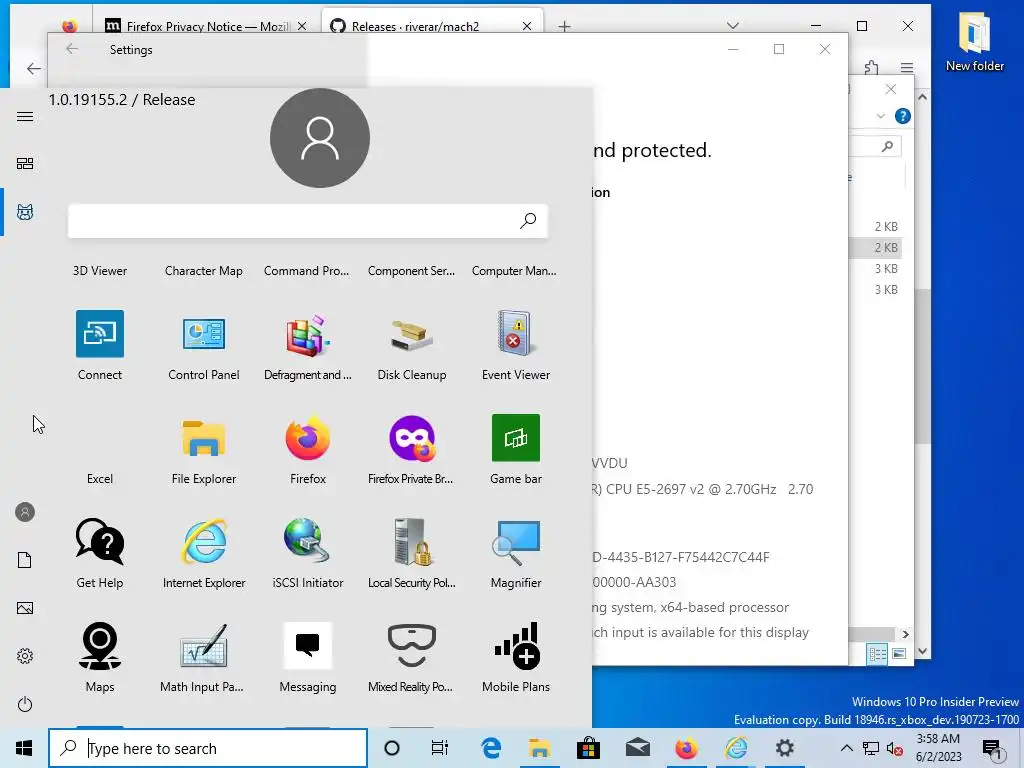Launch Magnifier
The height and width of the screenshot is (768, 1024).
click(x=515, y=553)
